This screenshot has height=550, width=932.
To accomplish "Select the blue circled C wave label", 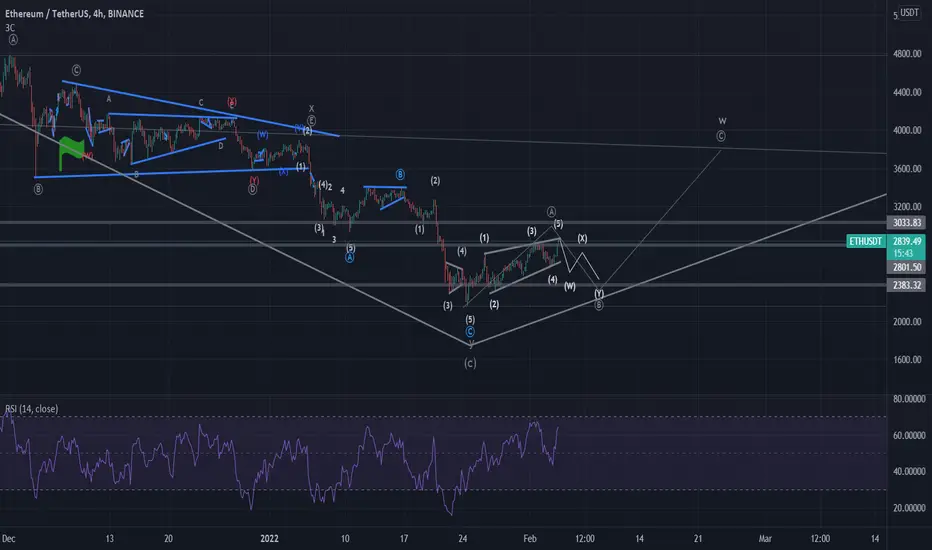I will (470, 332).
